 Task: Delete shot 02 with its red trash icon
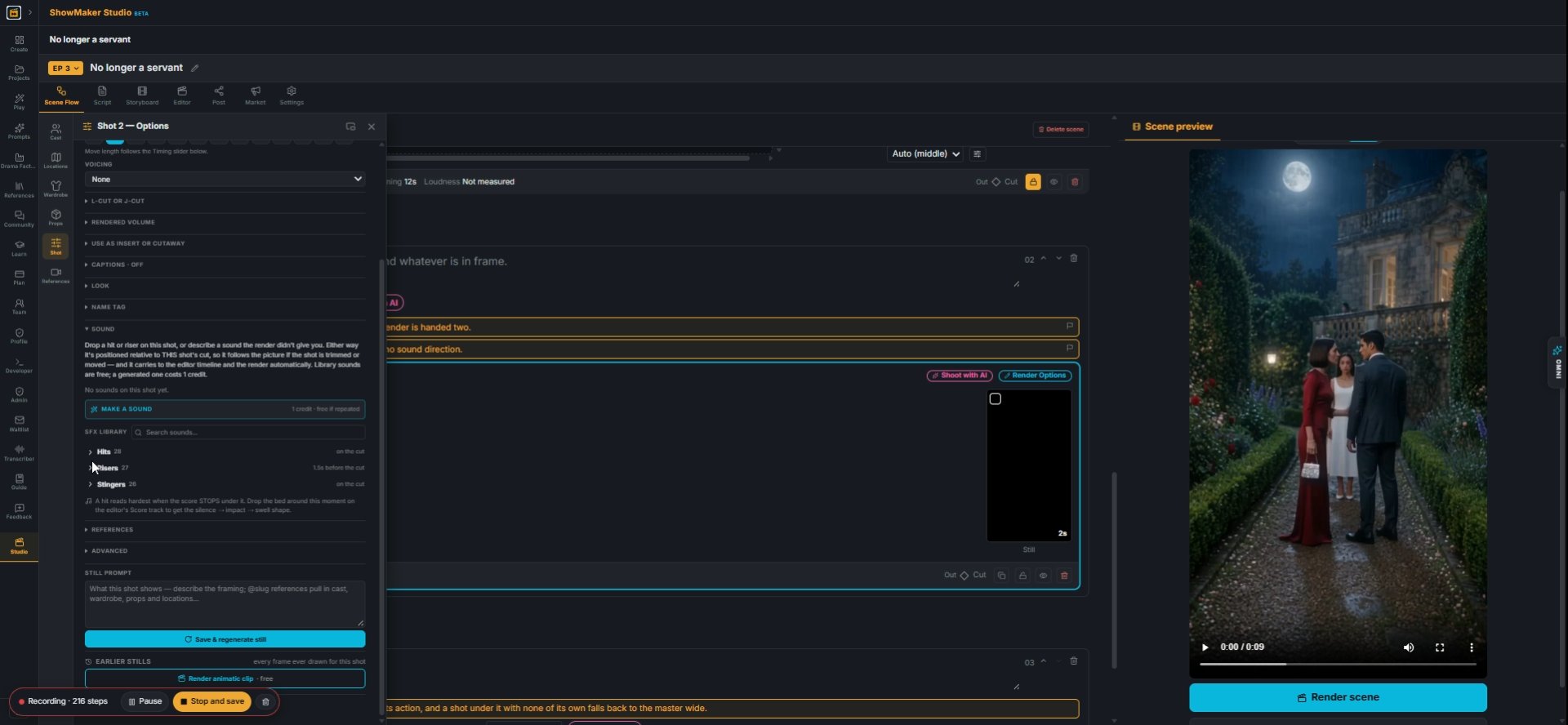[1064, 576]
